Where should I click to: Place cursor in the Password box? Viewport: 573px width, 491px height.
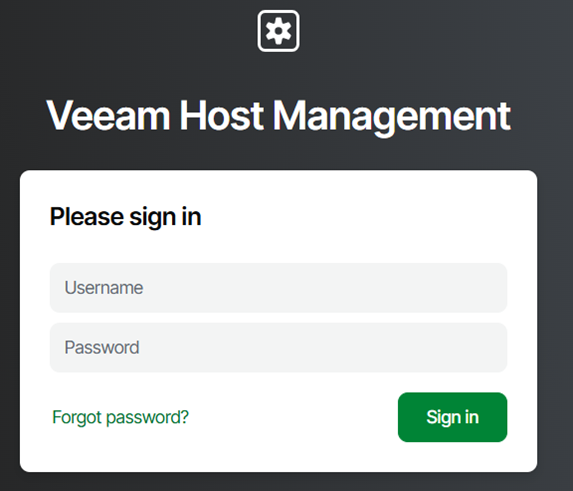(278, 347)
